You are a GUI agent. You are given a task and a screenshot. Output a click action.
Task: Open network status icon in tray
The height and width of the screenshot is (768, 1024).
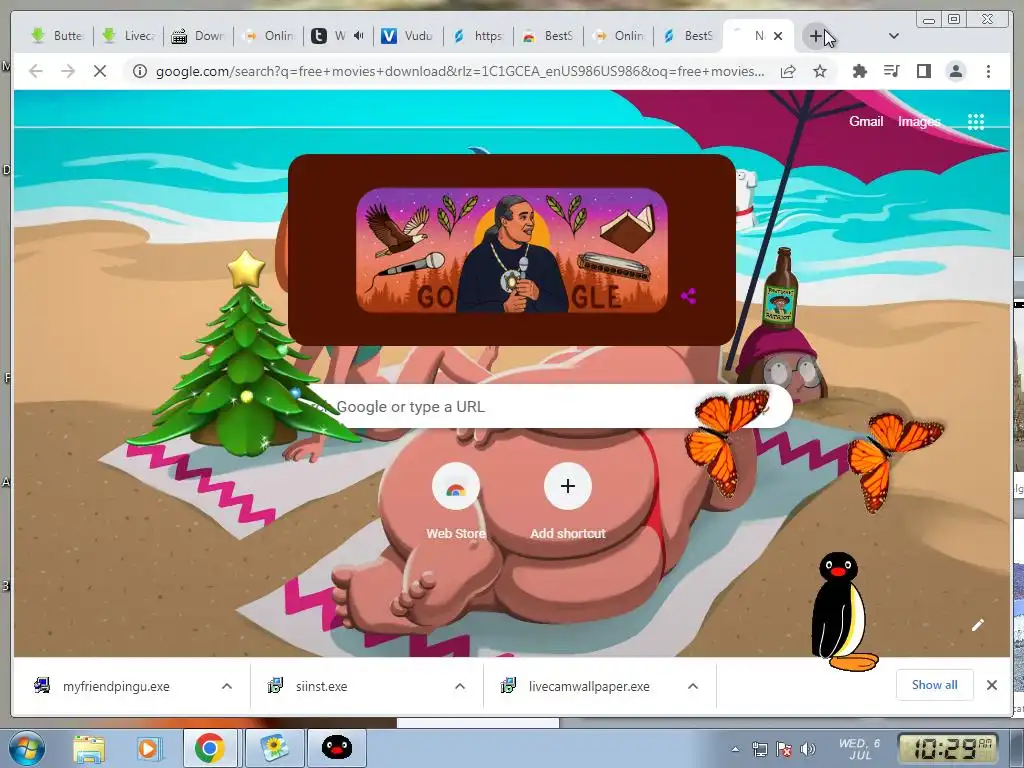(760, 749)
